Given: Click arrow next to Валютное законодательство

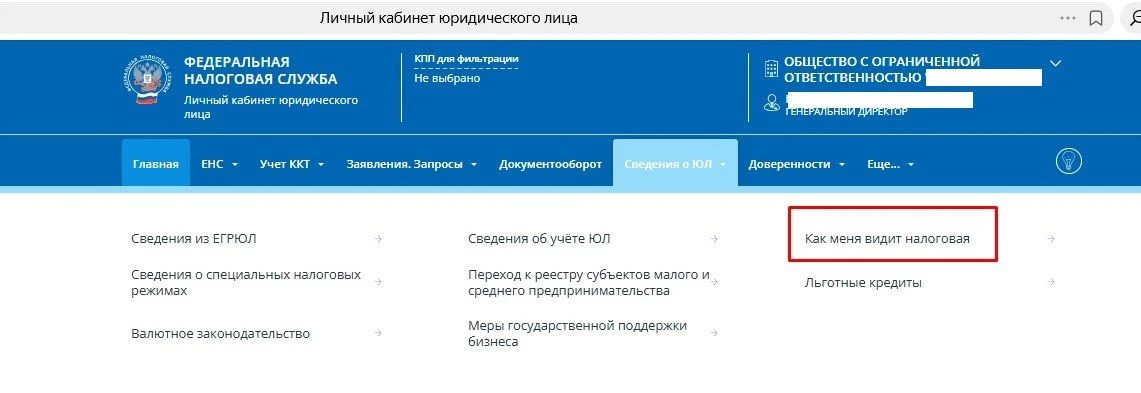Looking at the screenshot, I should click(377, 333).
